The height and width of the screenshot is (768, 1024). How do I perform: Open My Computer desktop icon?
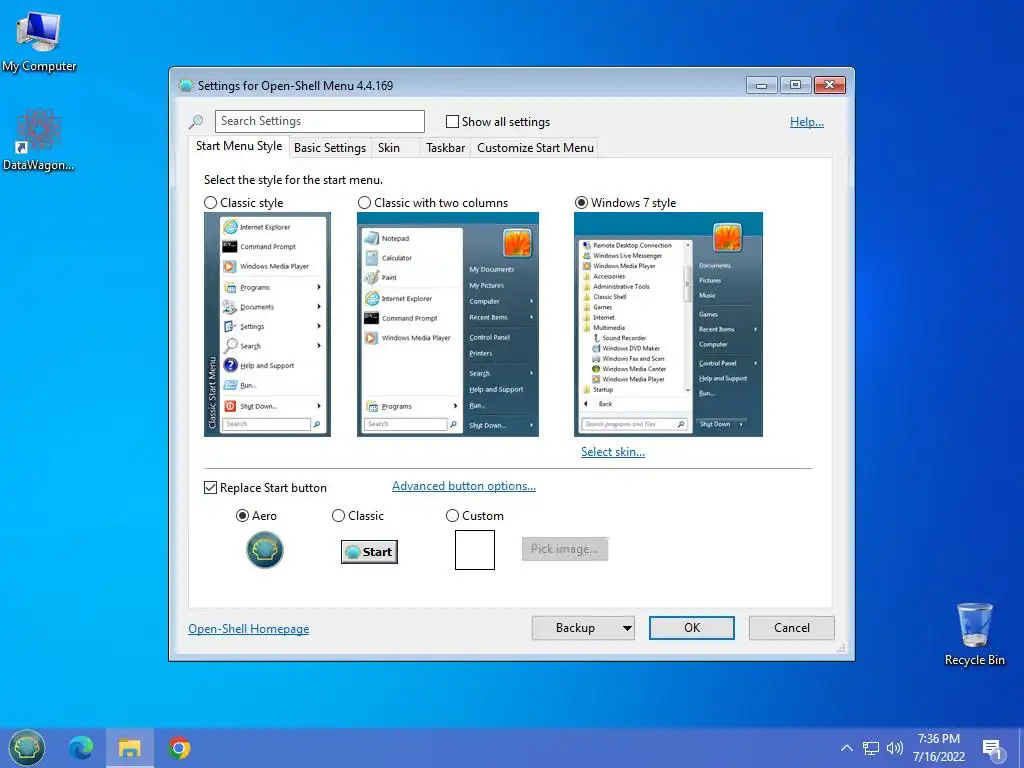pyautogui.click(x=39, y=41)
